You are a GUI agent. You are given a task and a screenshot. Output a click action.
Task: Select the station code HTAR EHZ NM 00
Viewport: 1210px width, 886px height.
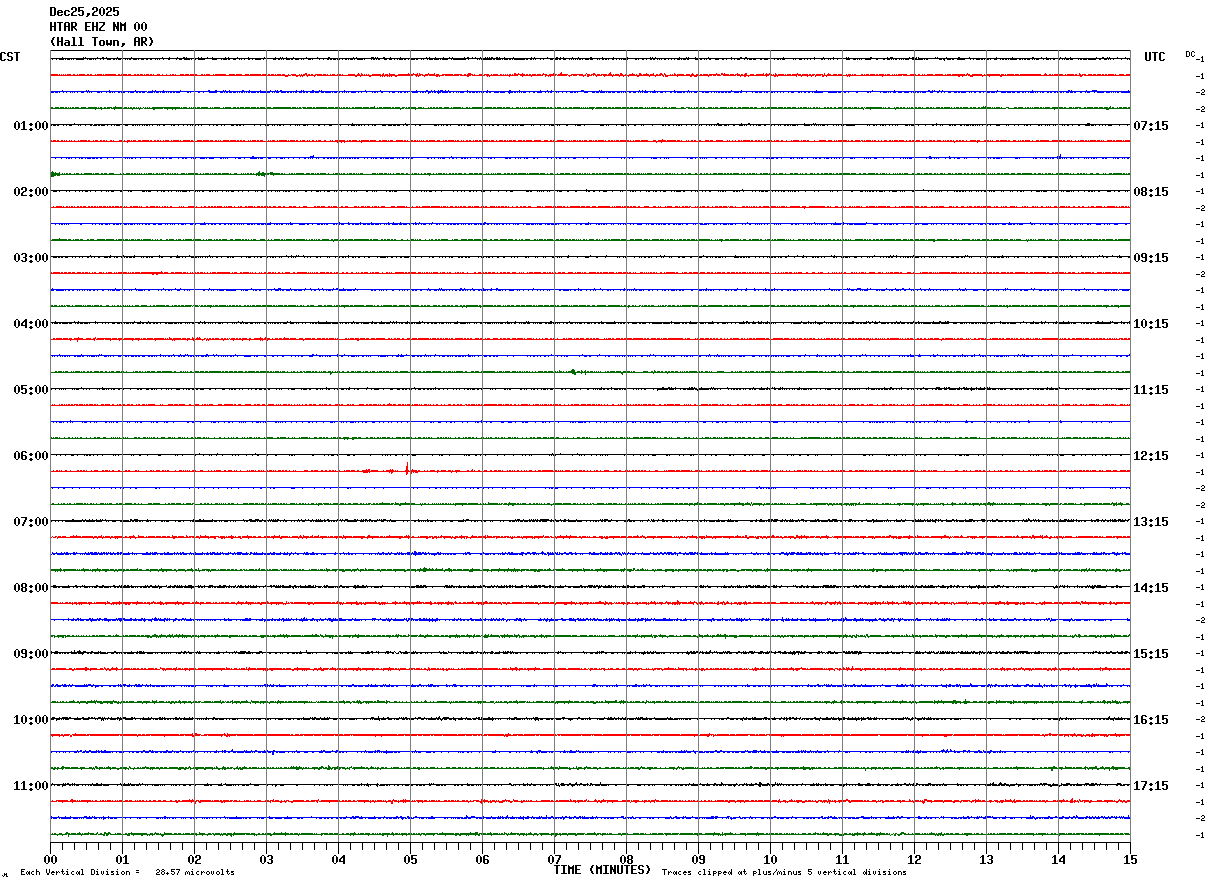click(x=98, y=27)
